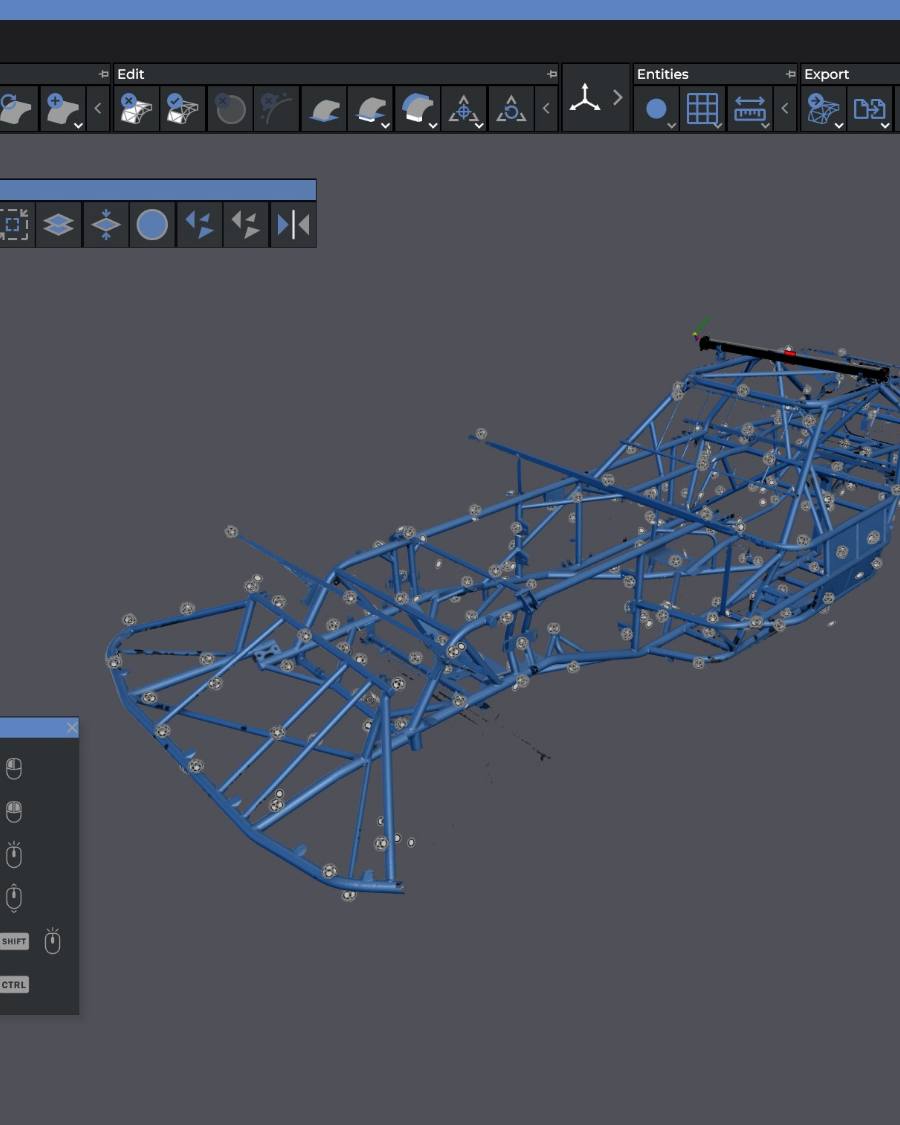Click the CTRL key badge
This screenshot has height=1125, width=900.
14,985
